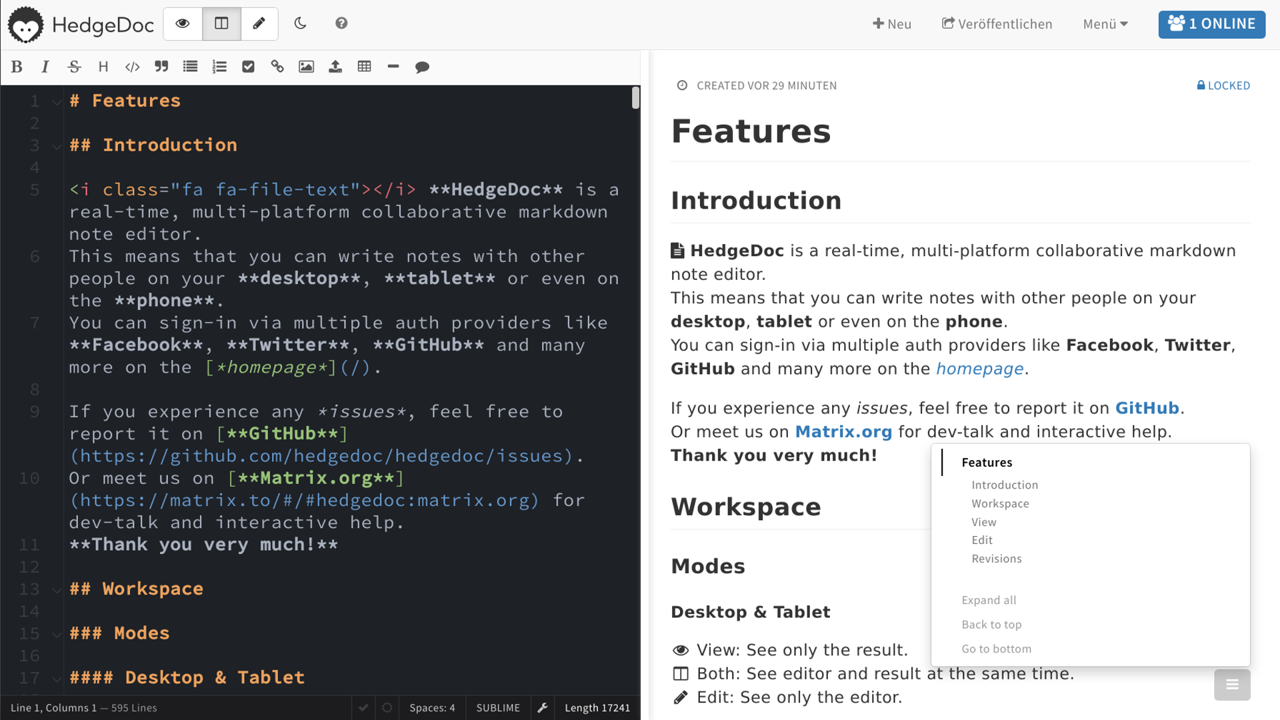Select Workspace in the table of contents

(x=1000, y=503)
